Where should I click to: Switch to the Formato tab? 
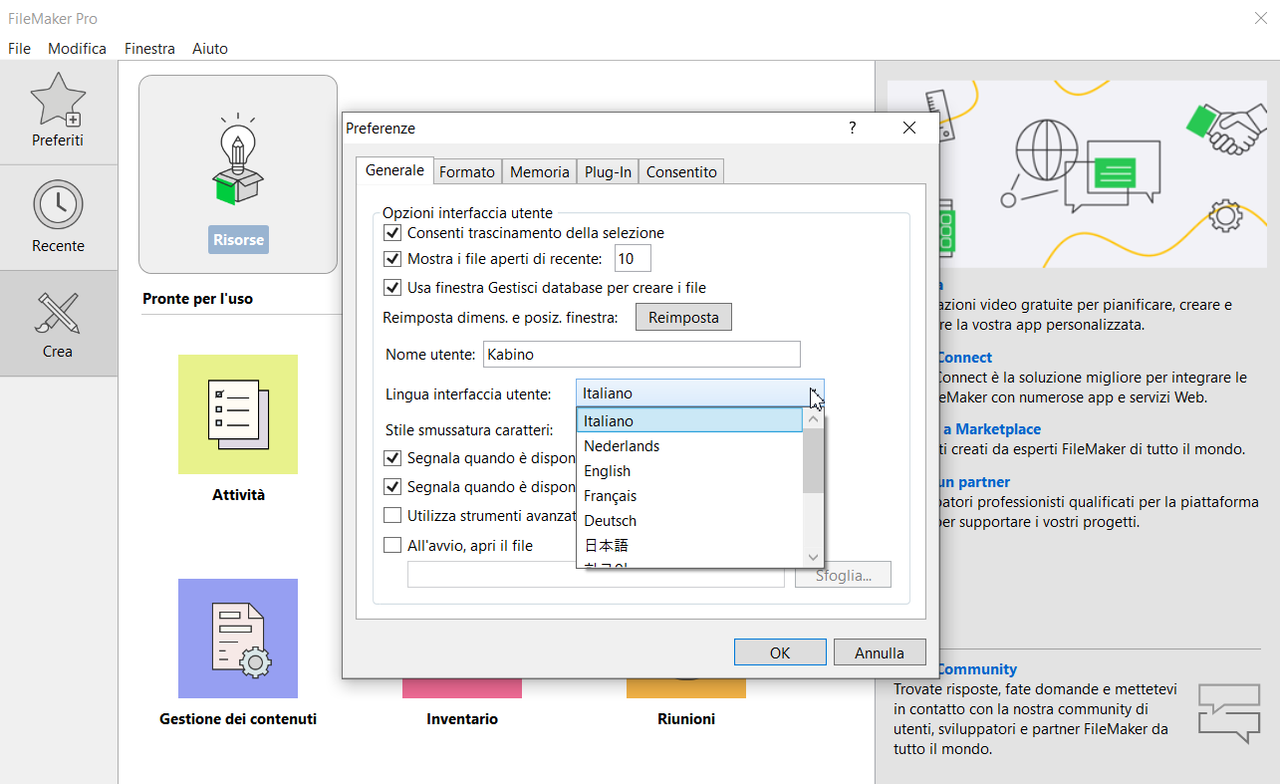tap(467, 172)
